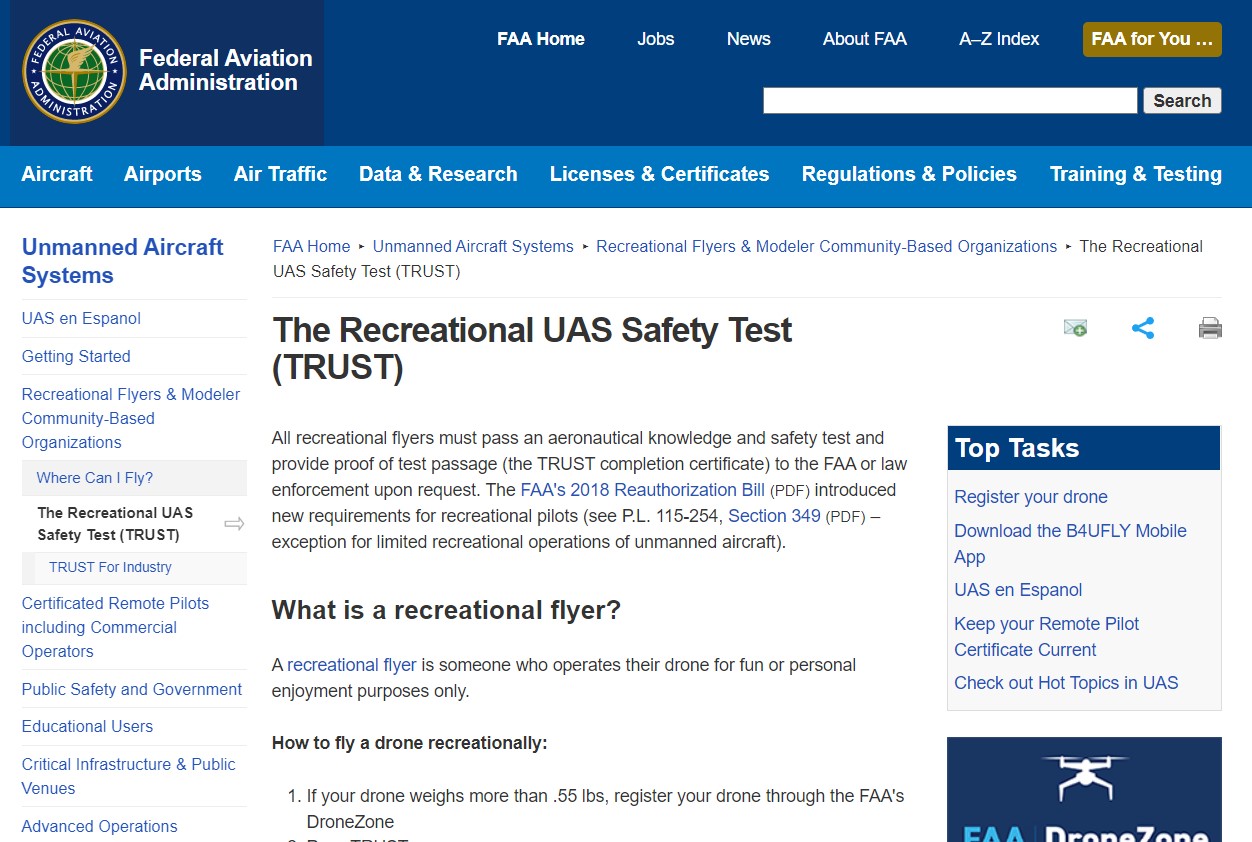
Task: Click the FAA DroneZone banner image
Action: 1084,790
